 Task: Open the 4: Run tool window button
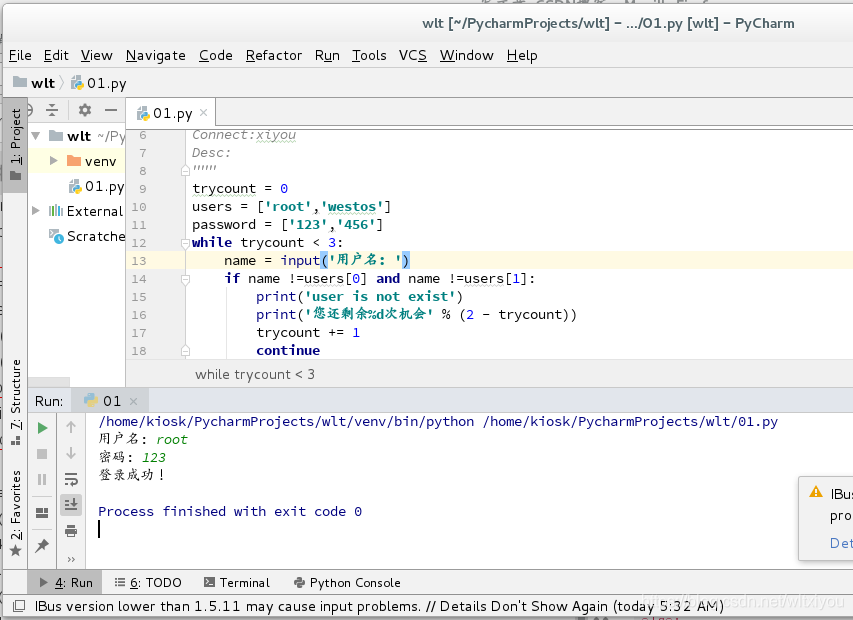click(65, 582)
